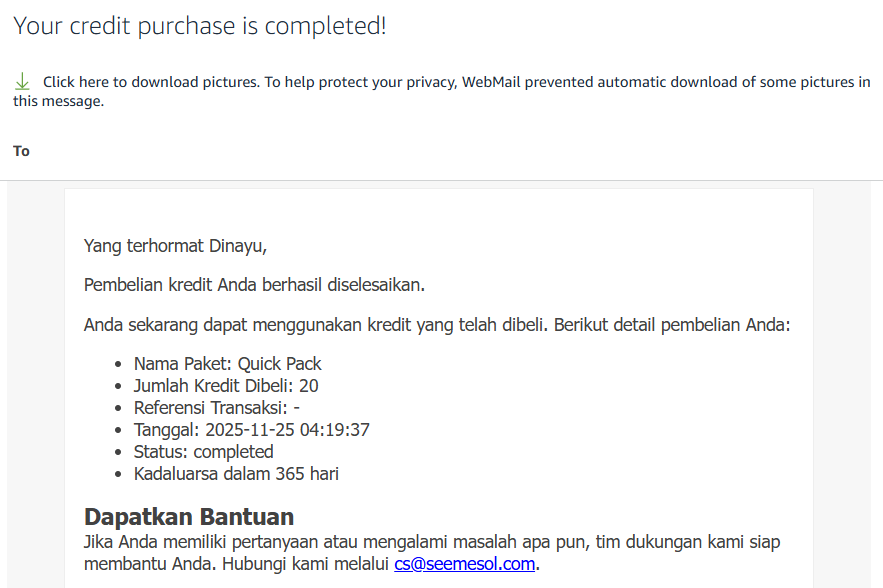Click the bullet point before "Nama Paket"
883x588 pixels.
pos(121,365)
